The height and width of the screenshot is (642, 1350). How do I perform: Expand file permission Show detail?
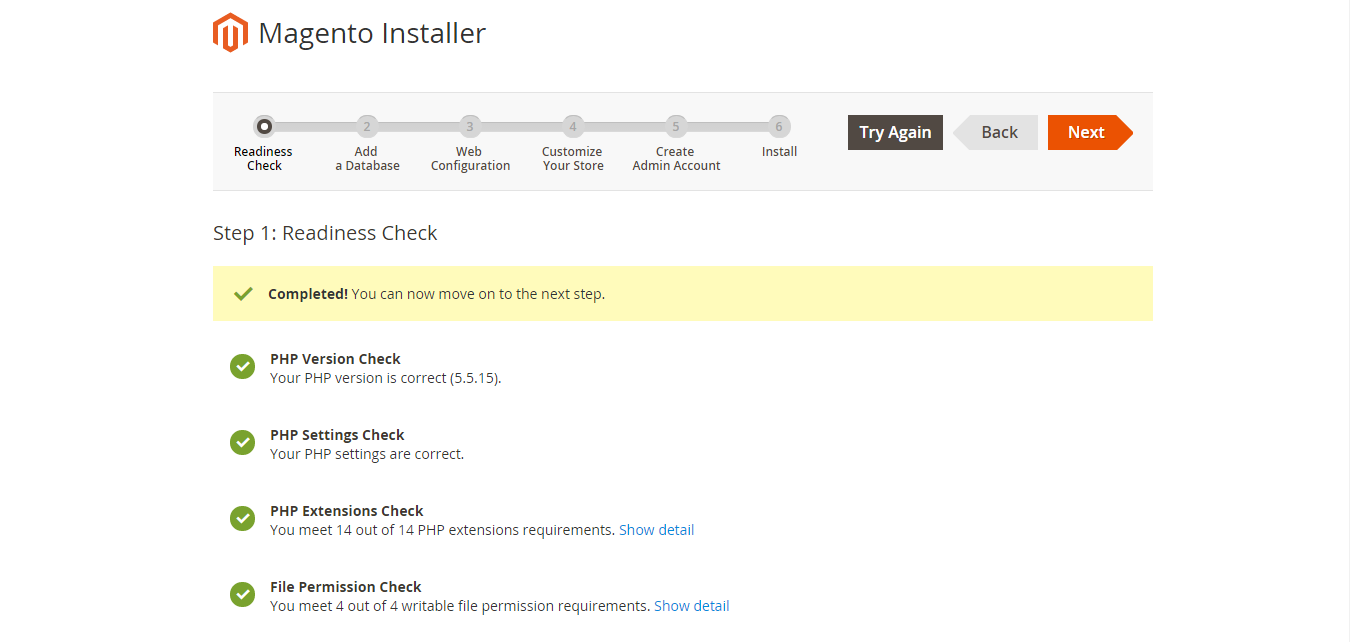coord(691,606)
